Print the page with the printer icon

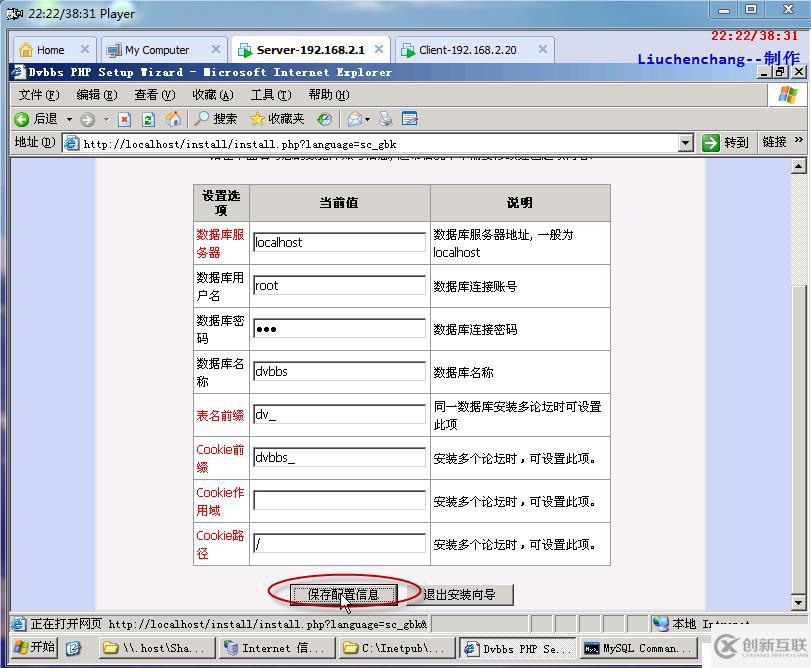(385, 119)
